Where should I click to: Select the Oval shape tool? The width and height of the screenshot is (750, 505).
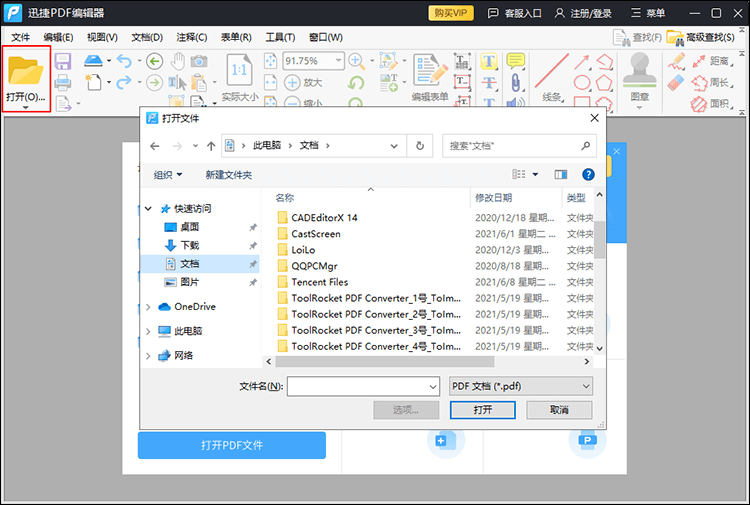[582, 82]
